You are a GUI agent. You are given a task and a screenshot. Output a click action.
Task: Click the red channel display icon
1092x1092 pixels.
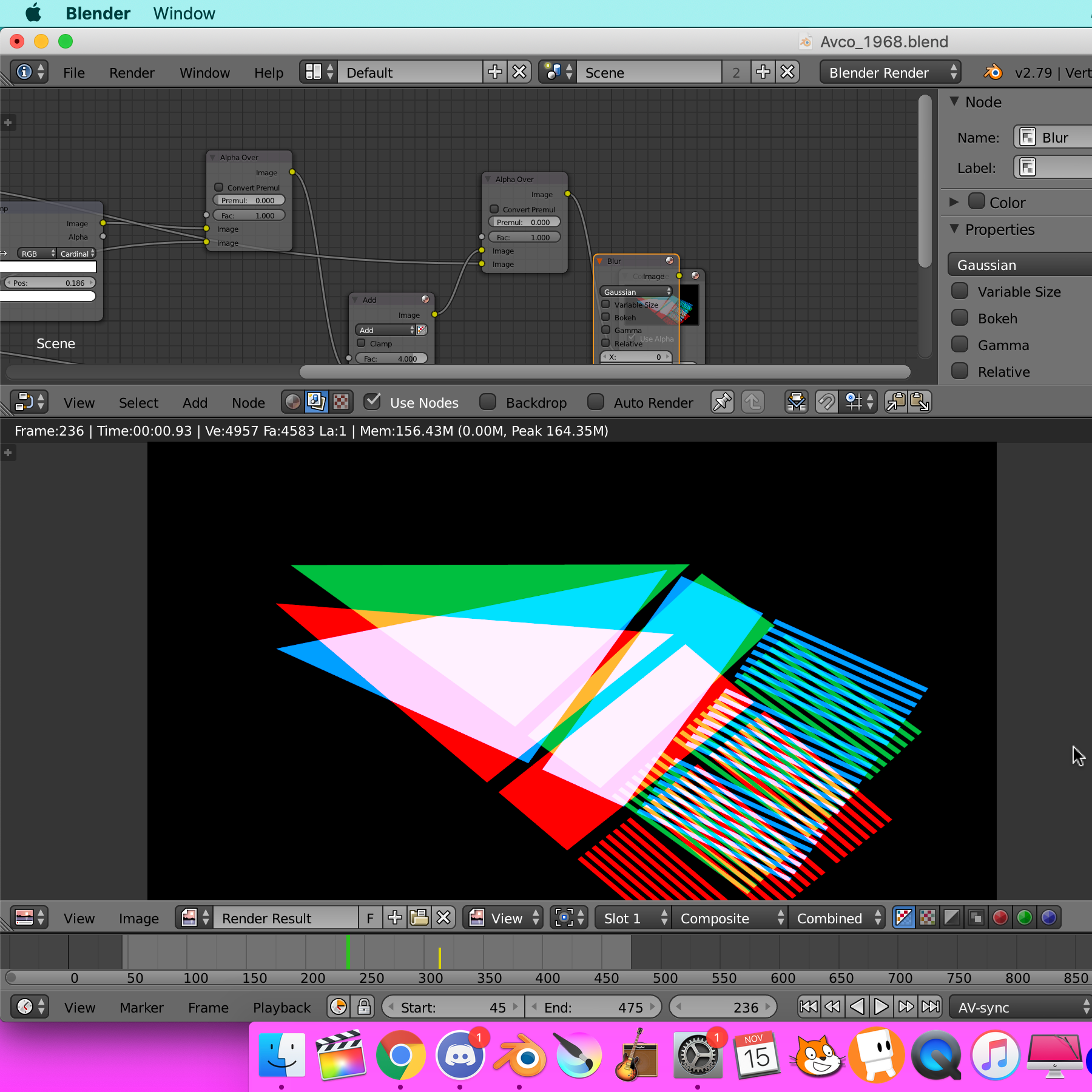point(1000,918)
